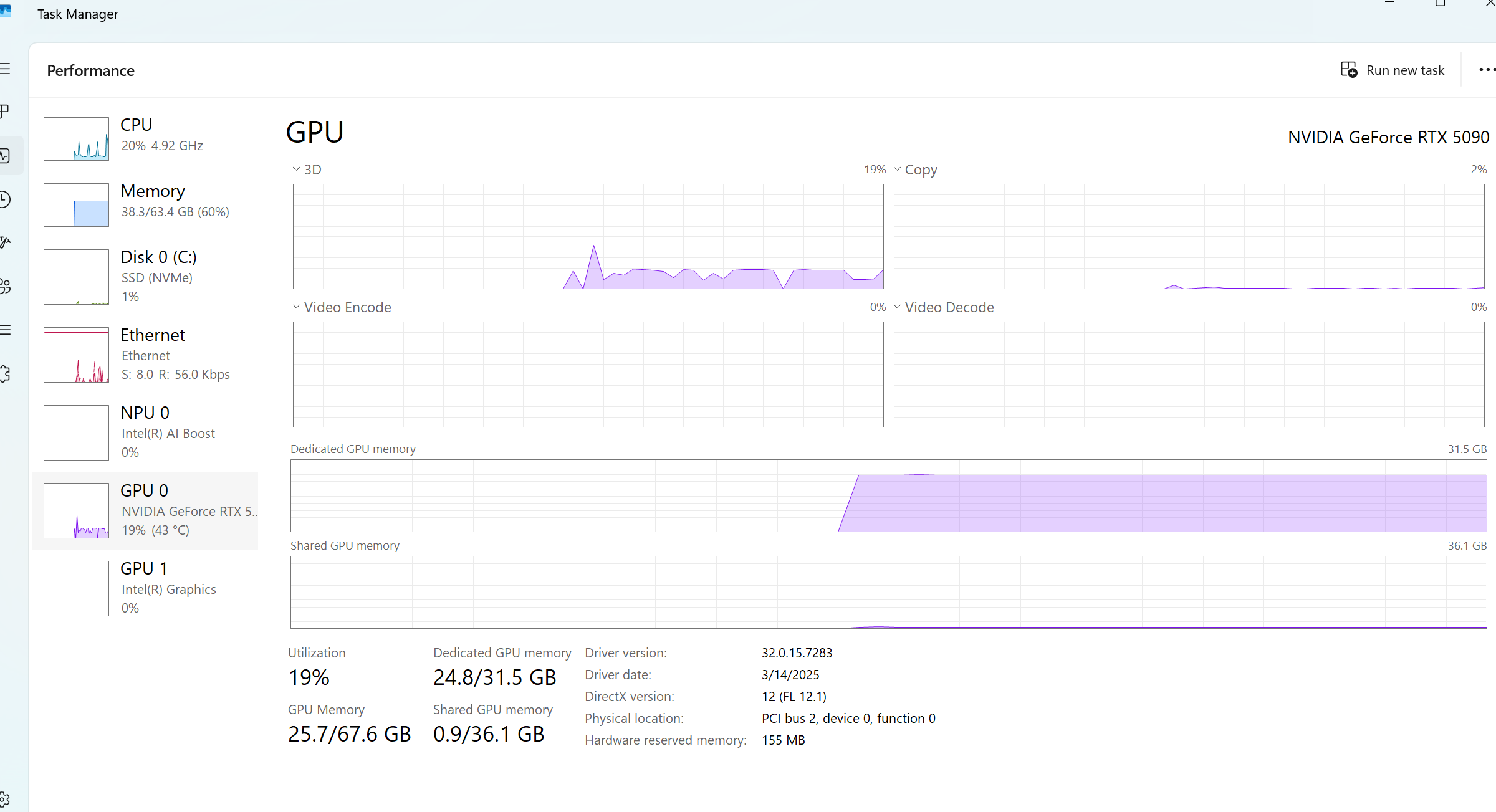Open the 3D engine graph dropdown
1496x812 pixels.
click(307, 170)
